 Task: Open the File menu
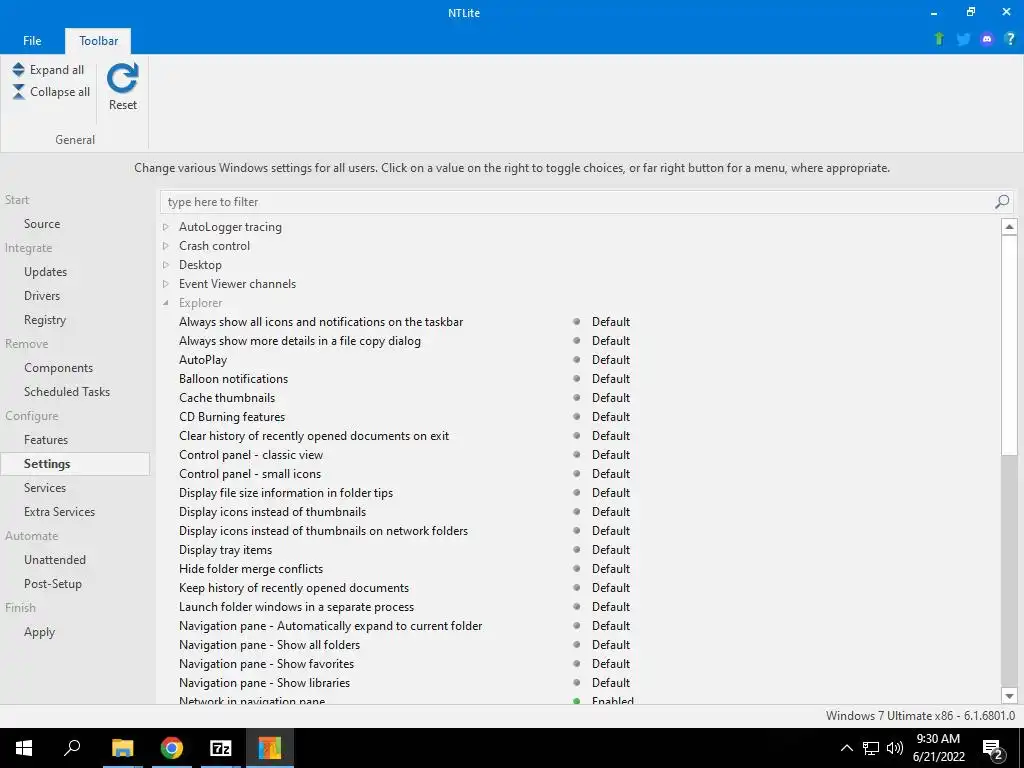point(32,40)
